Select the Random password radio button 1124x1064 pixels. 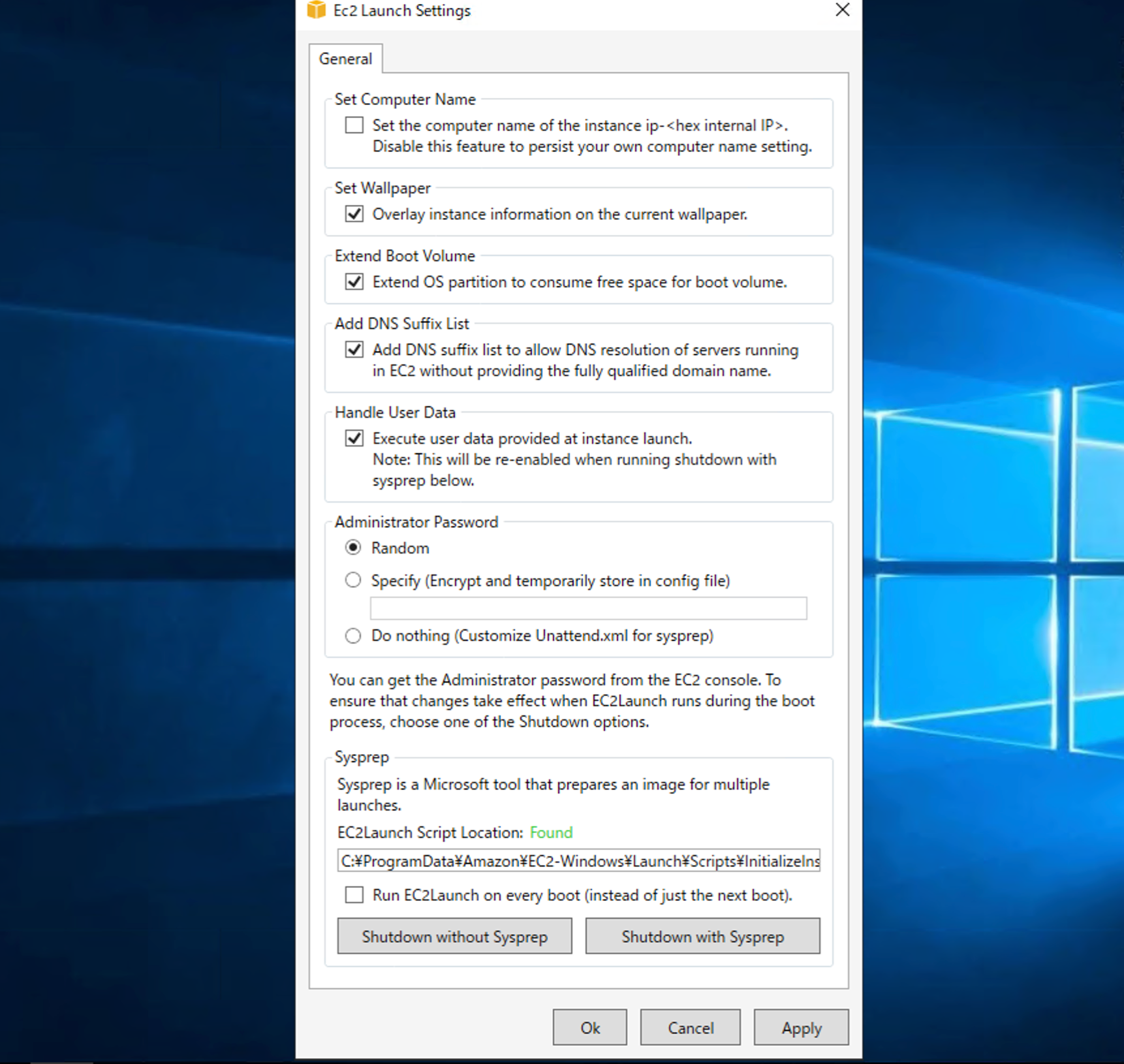click(353, 548)
